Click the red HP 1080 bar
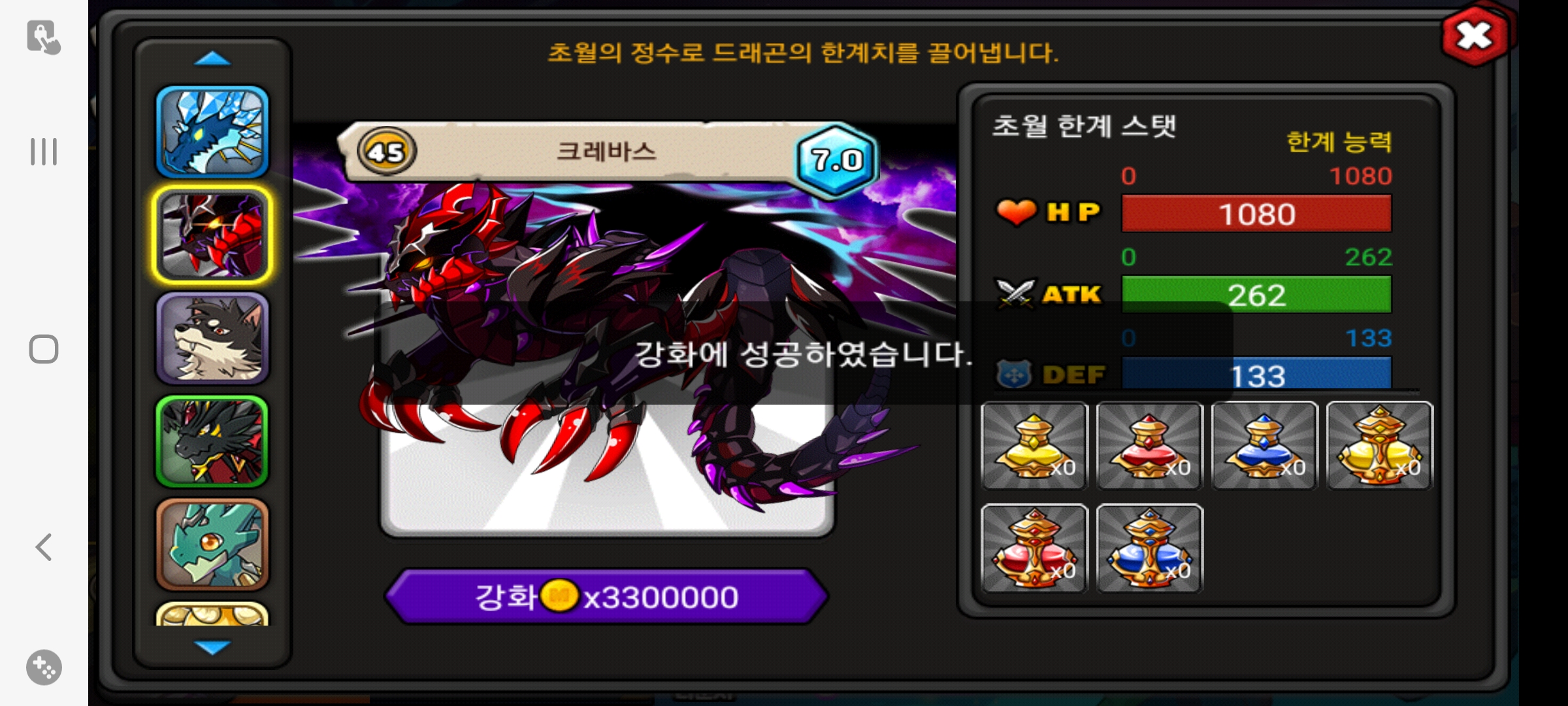Image resolution: width=1568 pixels, height=706 pixels. point(1256,214)
